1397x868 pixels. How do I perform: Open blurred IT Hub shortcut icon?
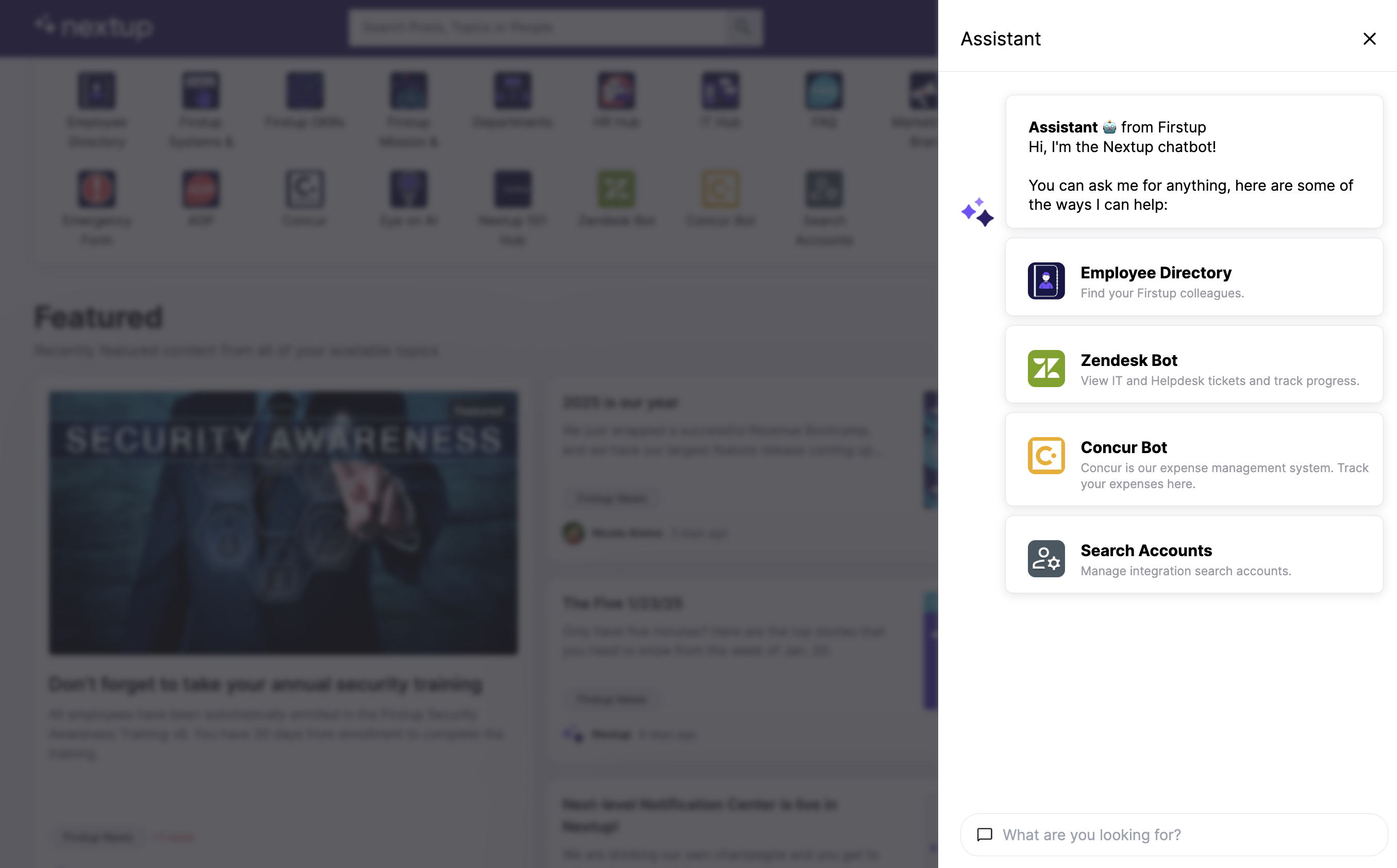[x=720, y=91]
